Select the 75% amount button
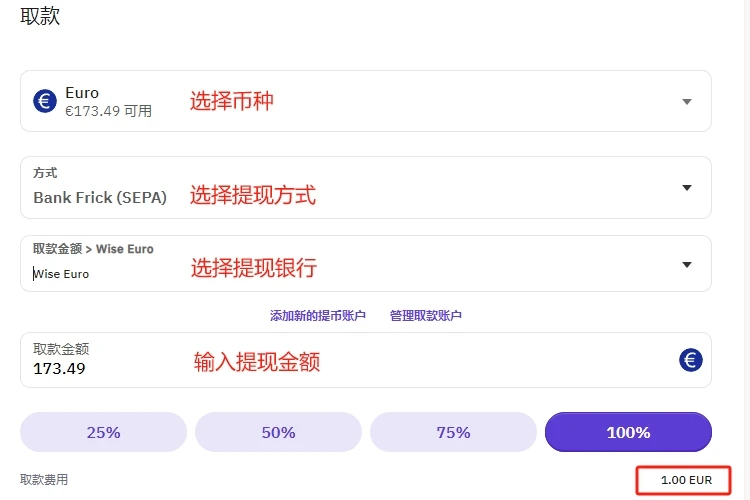This screenshot has height=500, width=750. point(453,432)
